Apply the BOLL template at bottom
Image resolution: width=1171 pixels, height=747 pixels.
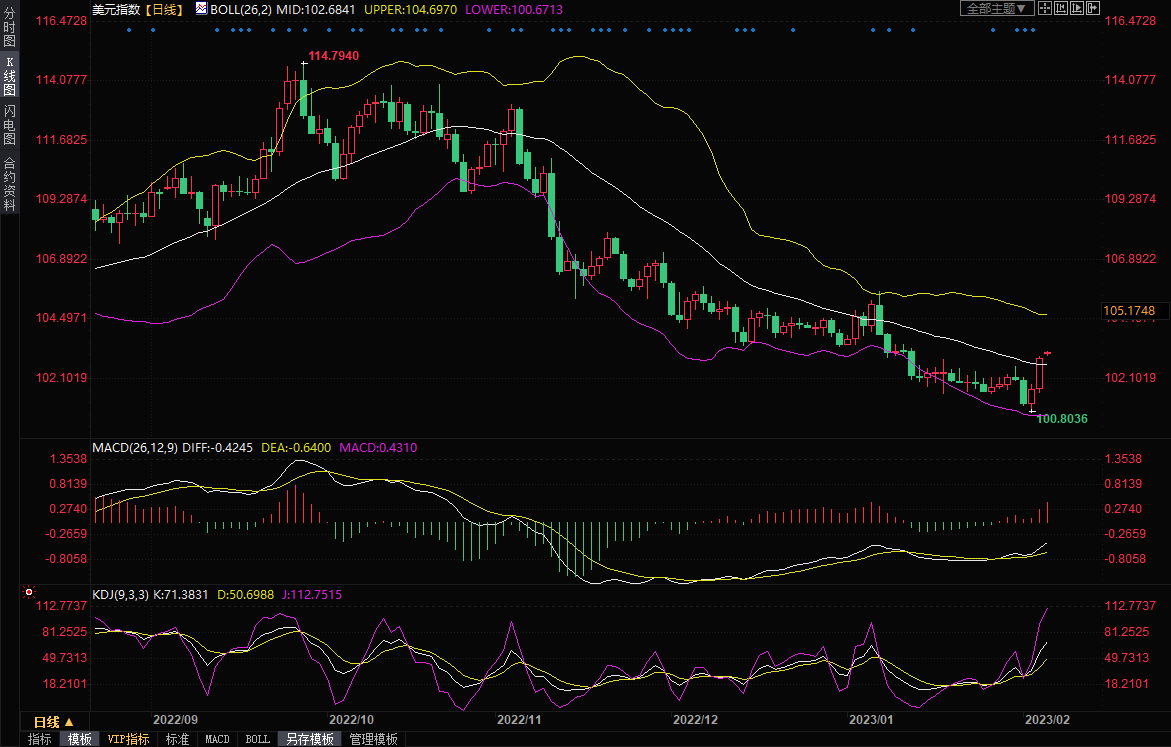(257, 739)
